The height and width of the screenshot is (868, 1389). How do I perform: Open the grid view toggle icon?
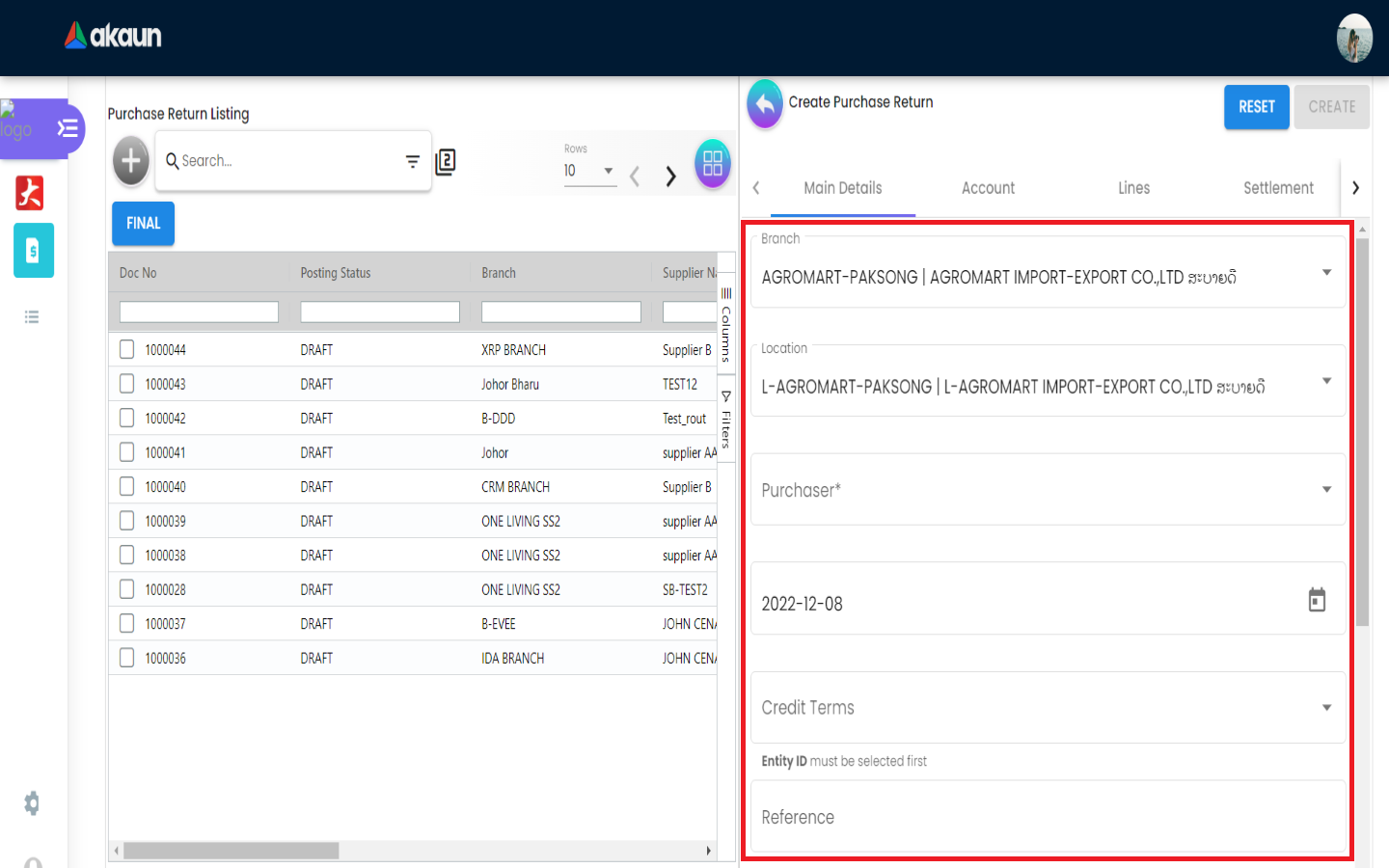713,163
